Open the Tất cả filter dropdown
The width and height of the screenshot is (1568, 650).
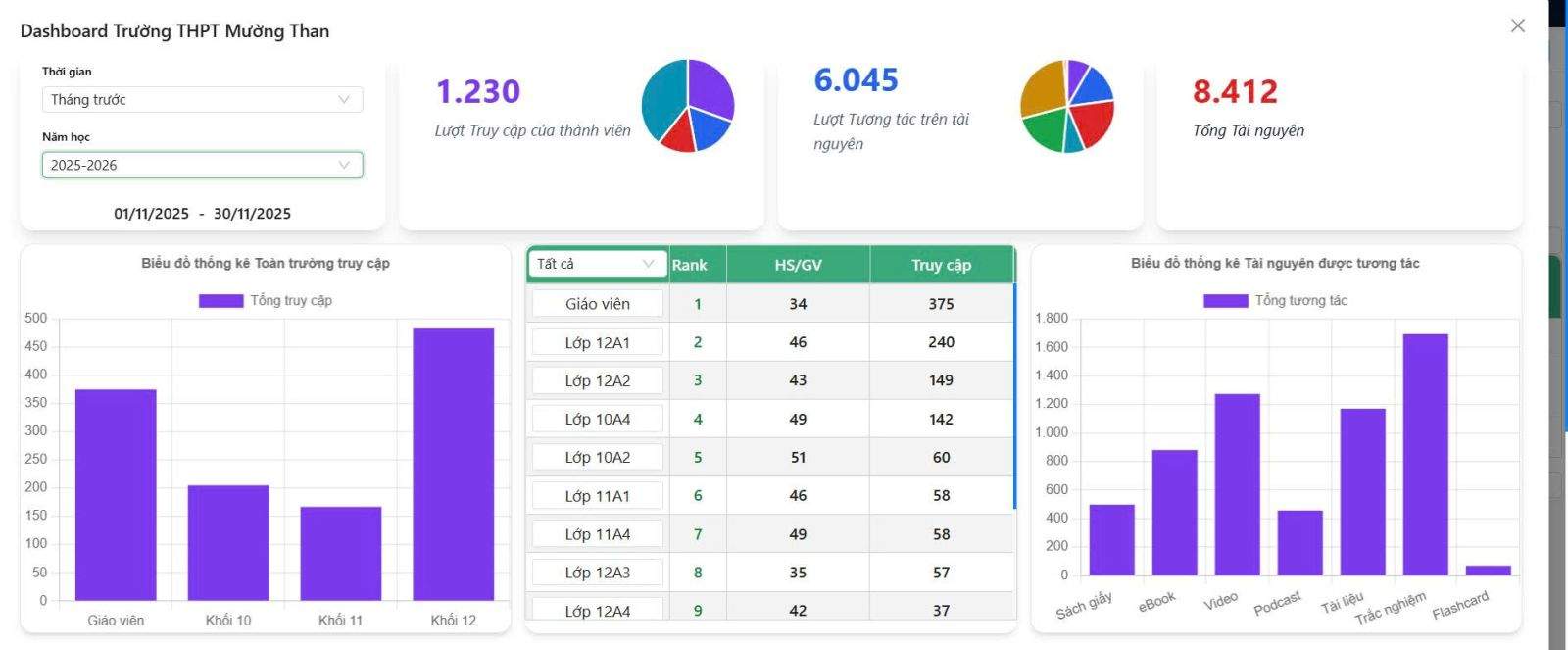point(596,264)
